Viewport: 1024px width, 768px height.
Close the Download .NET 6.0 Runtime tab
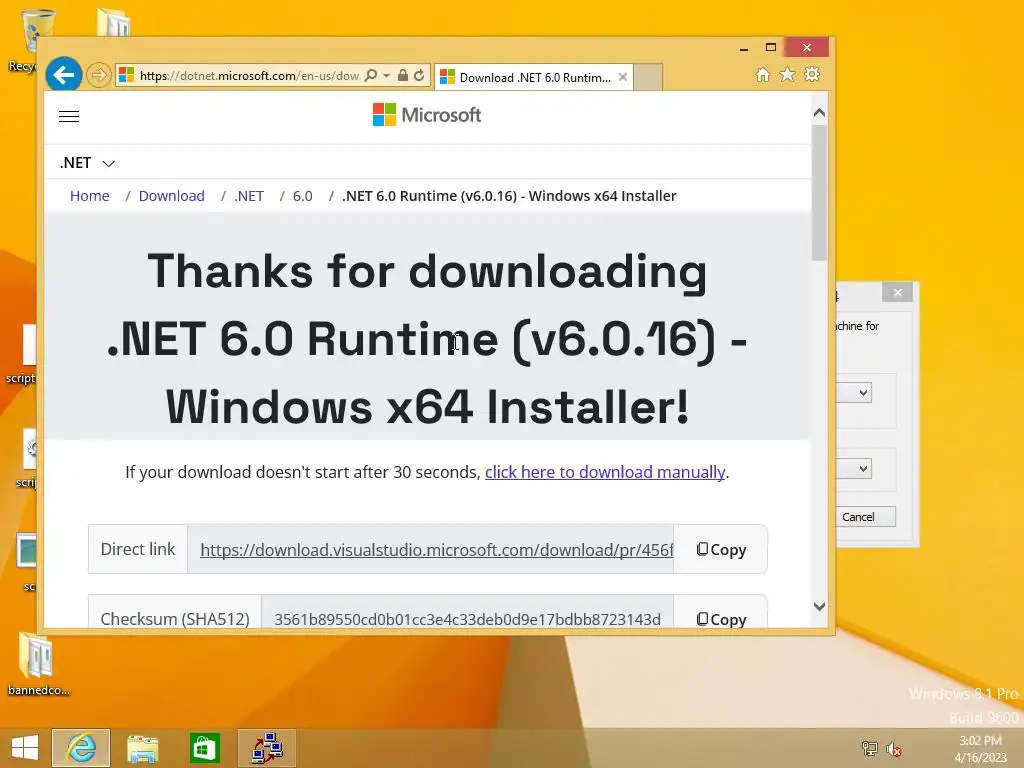pos(623,77)
